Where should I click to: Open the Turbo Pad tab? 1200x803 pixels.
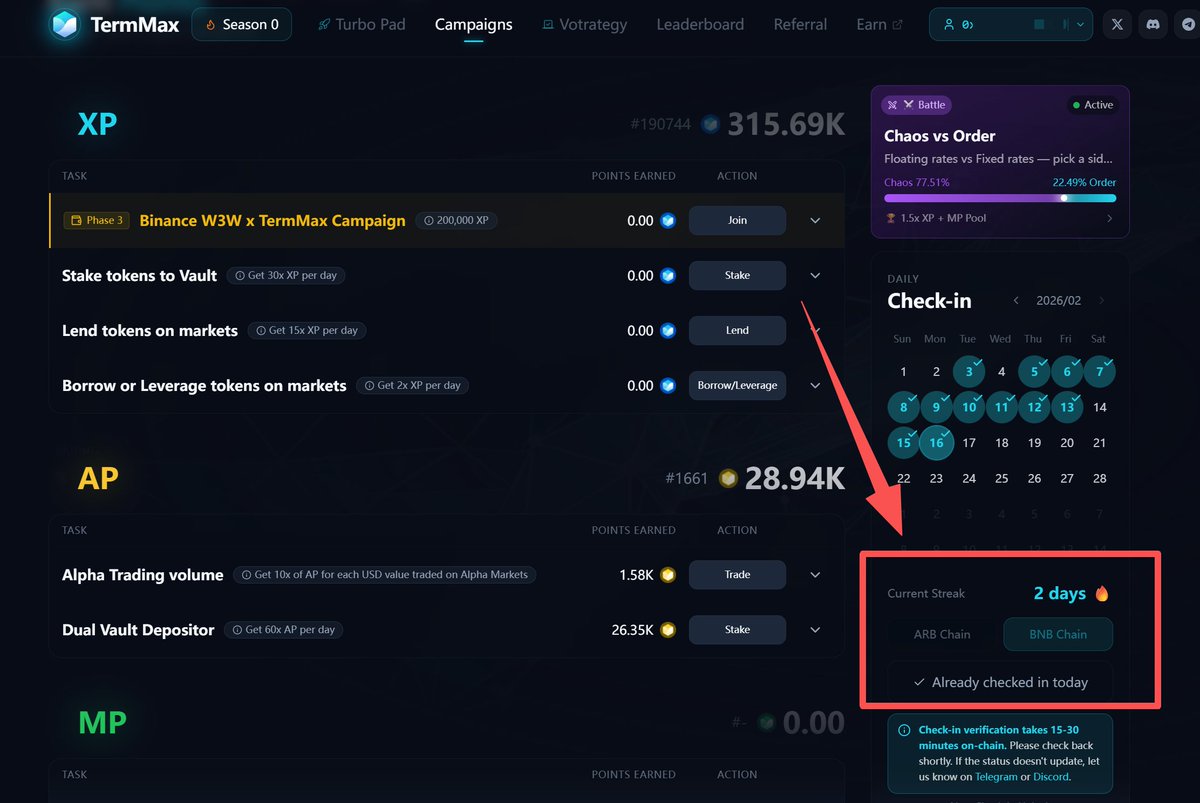coord(362,24)
